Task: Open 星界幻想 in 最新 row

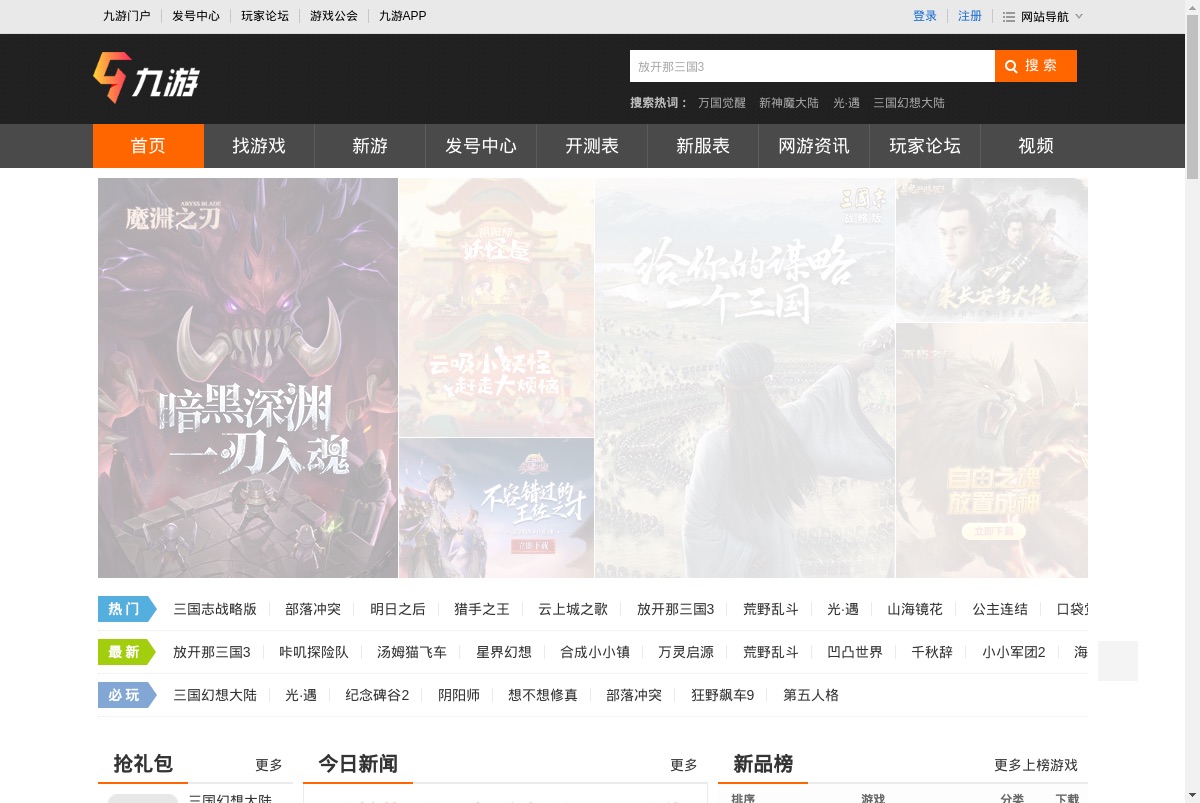Action: click(x=504, y=652)
